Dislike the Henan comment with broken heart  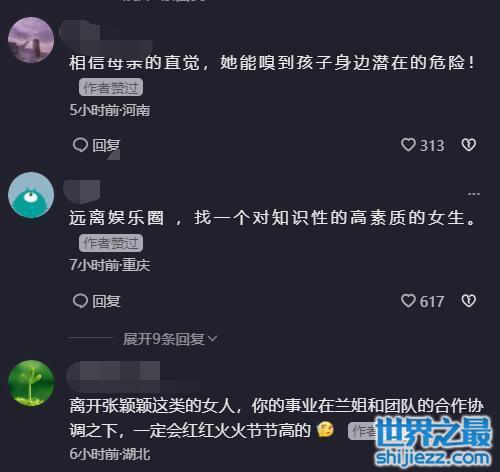point(469,145)
